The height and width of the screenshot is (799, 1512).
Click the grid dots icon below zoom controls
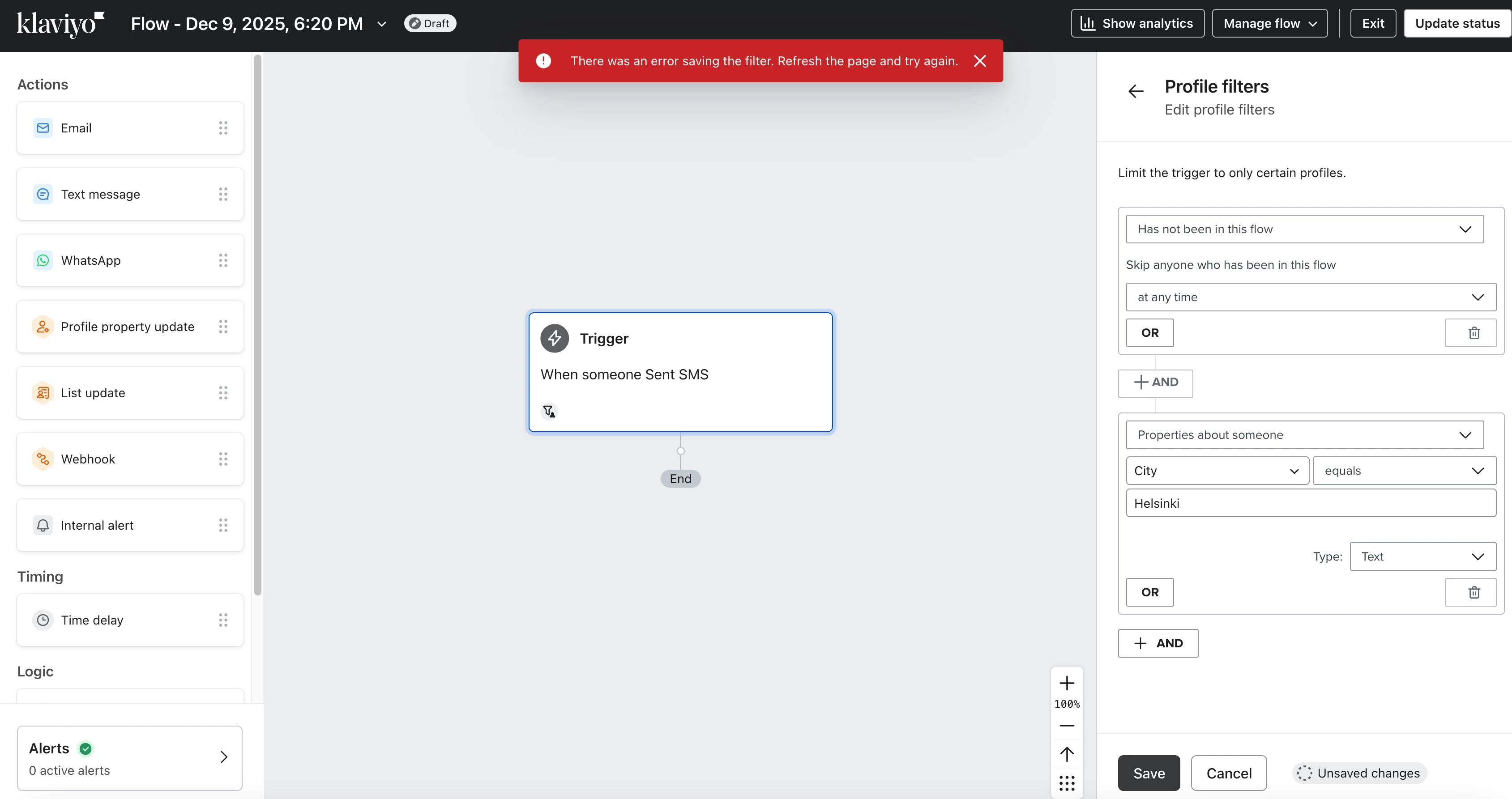click(x=1067, y=782)
